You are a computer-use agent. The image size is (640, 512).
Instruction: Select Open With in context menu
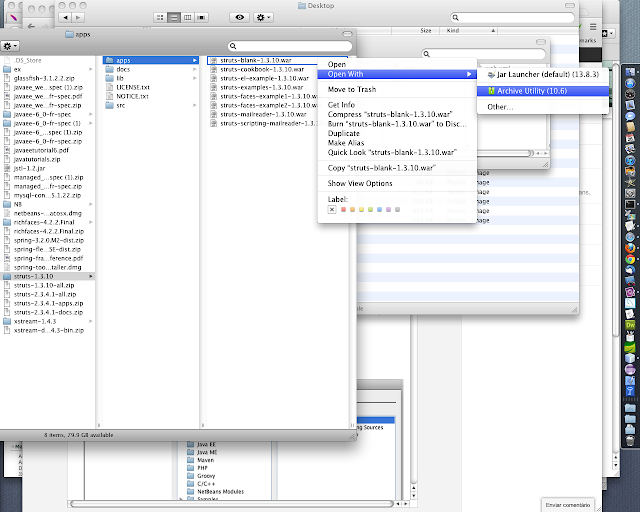397,74
